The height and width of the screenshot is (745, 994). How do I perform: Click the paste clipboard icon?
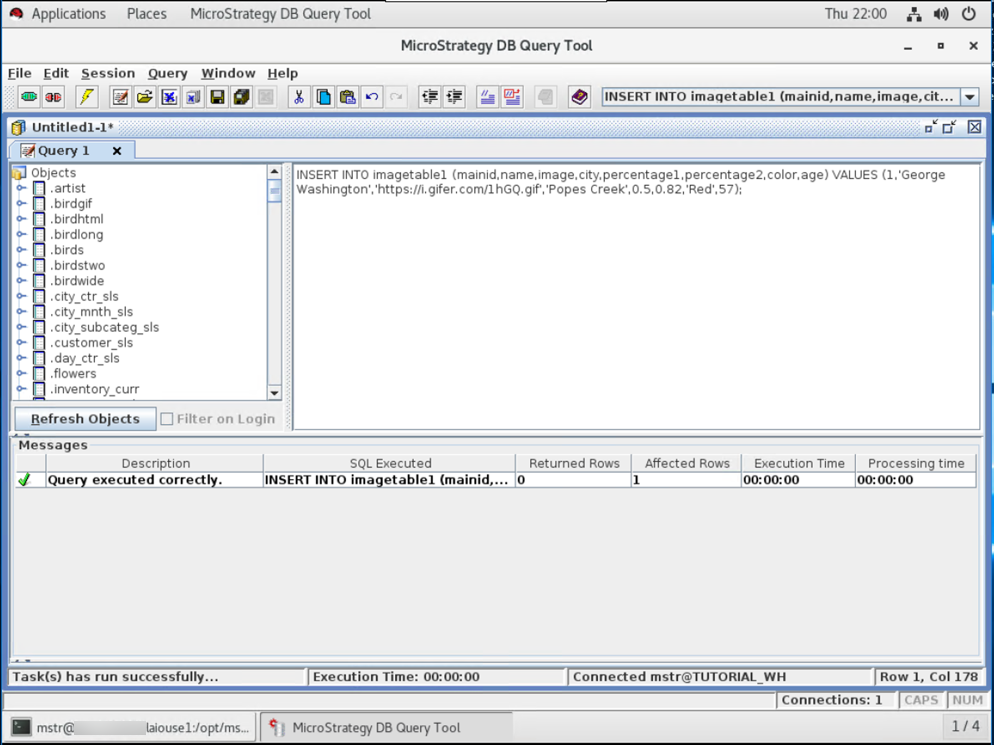pos(347,97)
